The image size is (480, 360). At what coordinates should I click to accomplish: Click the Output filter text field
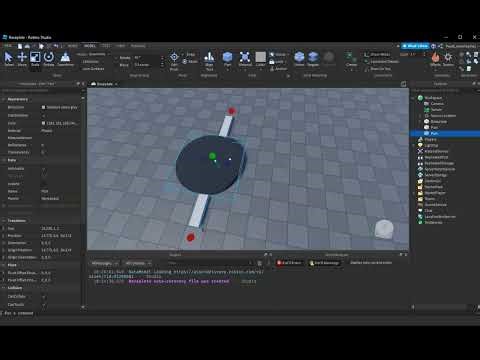(x=208, y=263)
